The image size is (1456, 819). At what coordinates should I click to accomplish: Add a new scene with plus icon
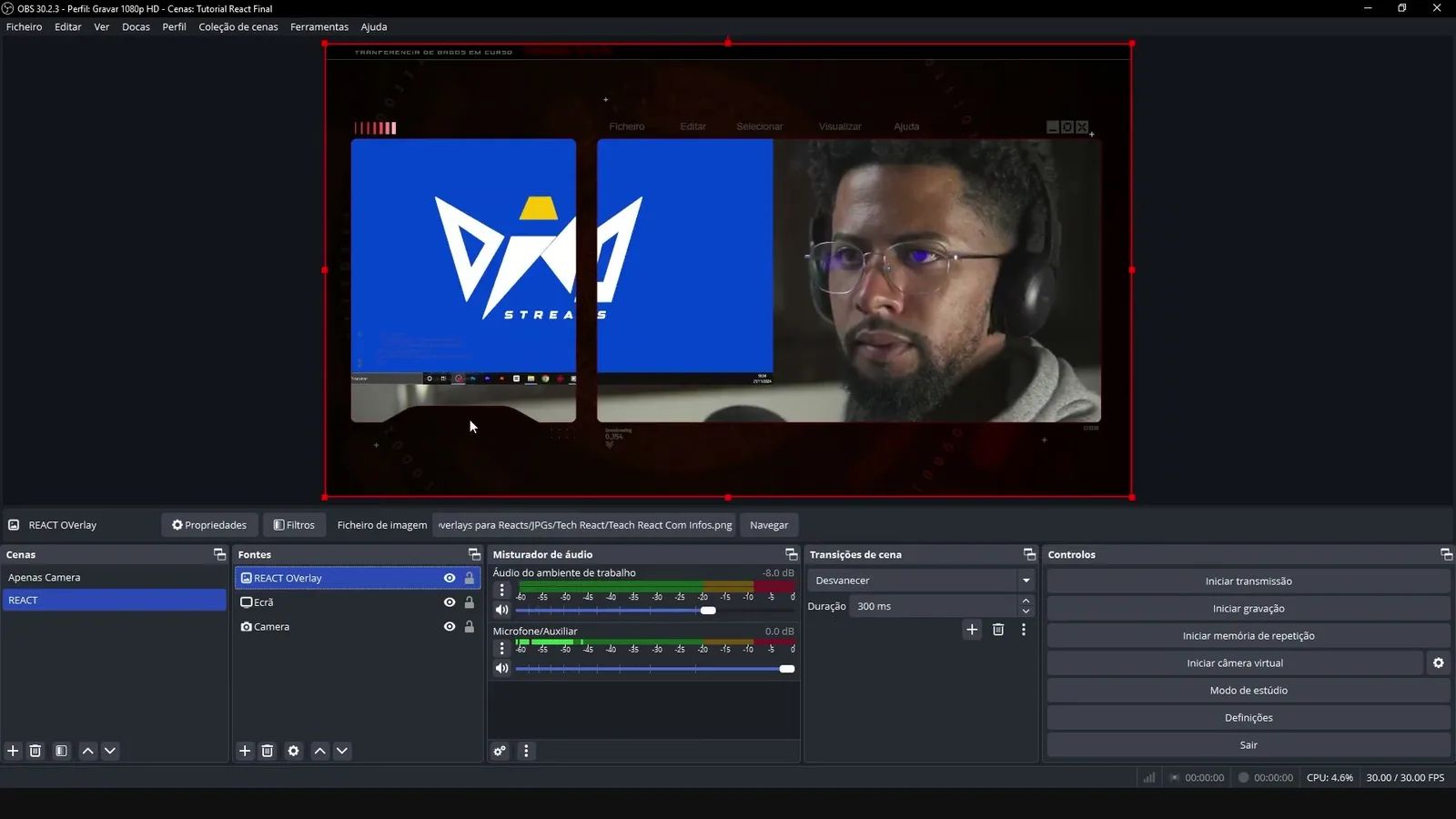pyautogui.click(x=13, y=751)
